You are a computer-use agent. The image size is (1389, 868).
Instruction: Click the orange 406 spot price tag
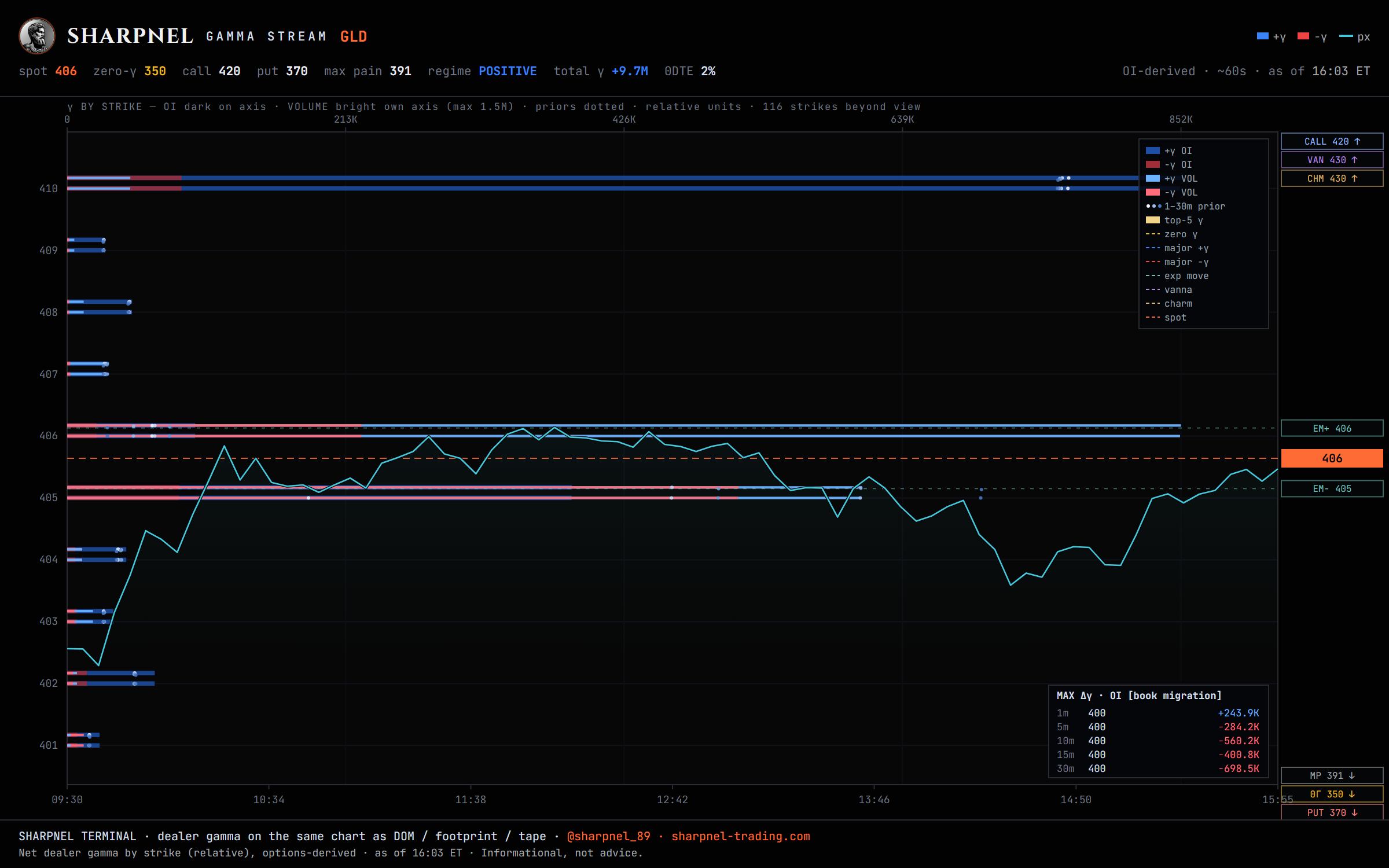coord(1332,458)
